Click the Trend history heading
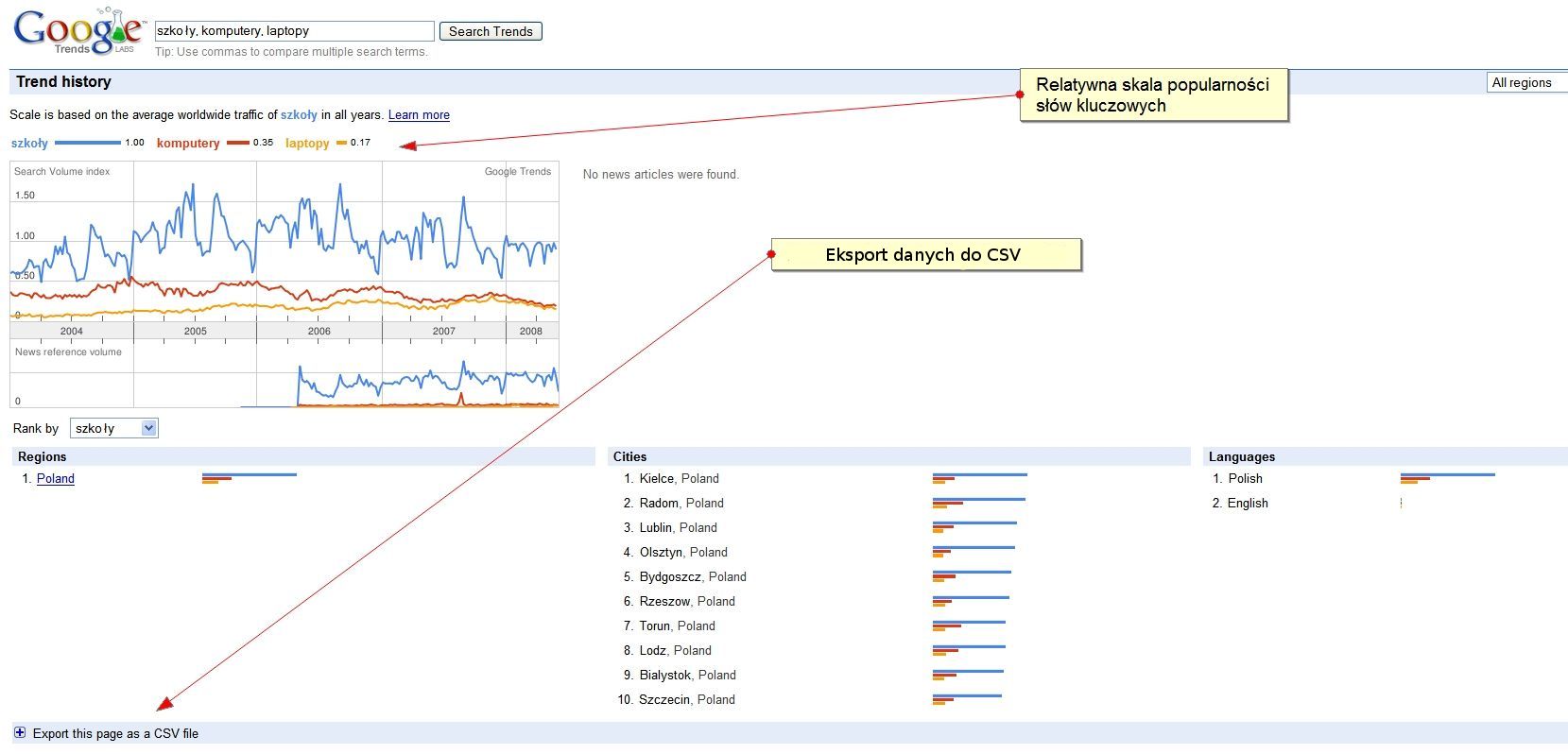The image size is (1568, 754). 63,82
